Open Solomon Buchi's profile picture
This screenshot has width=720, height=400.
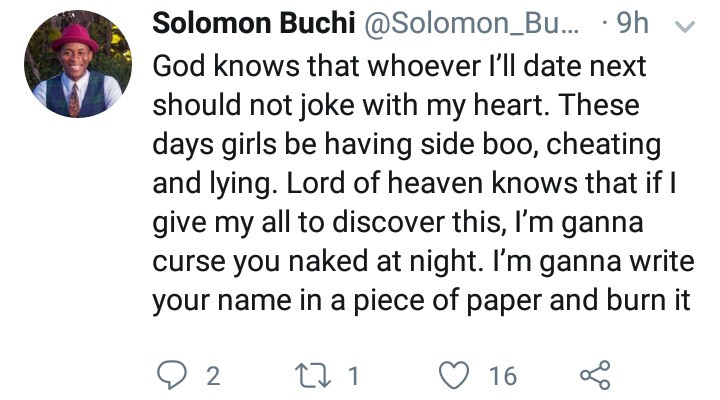coord(72,66)
